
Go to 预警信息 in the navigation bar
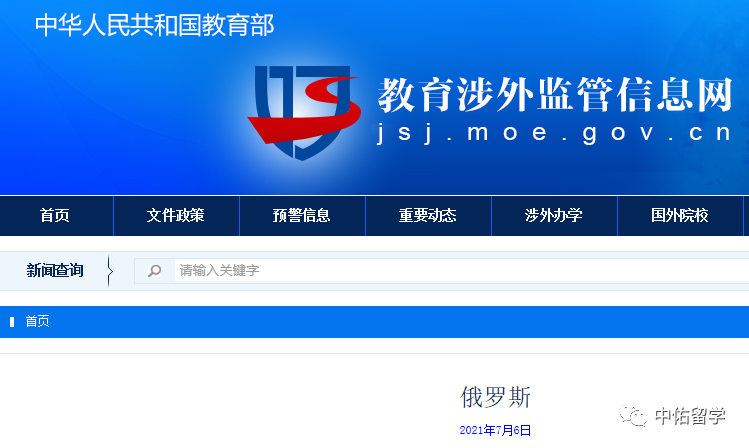pos(301,215)
